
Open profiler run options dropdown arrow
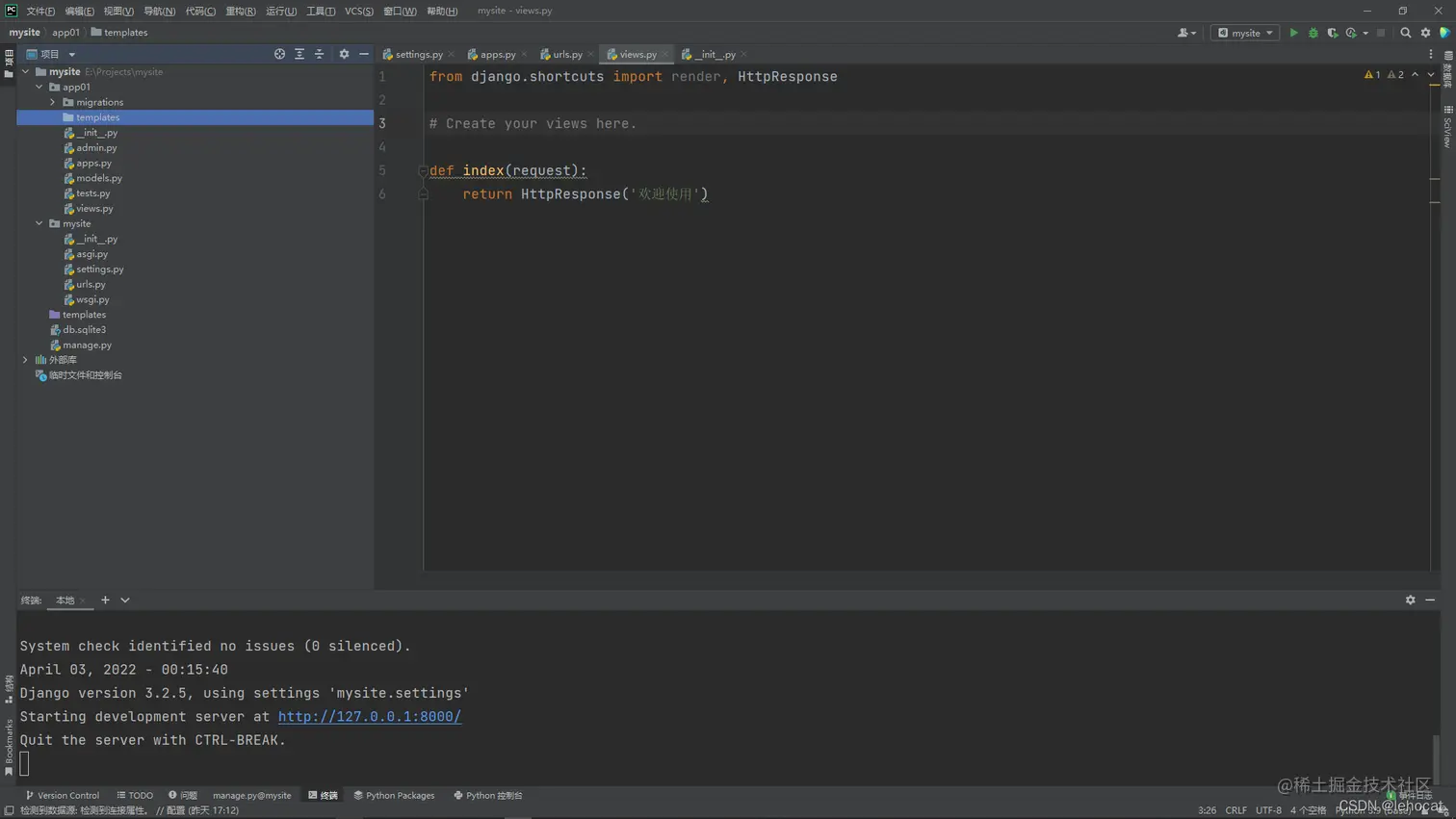[x=1365, y=33]
